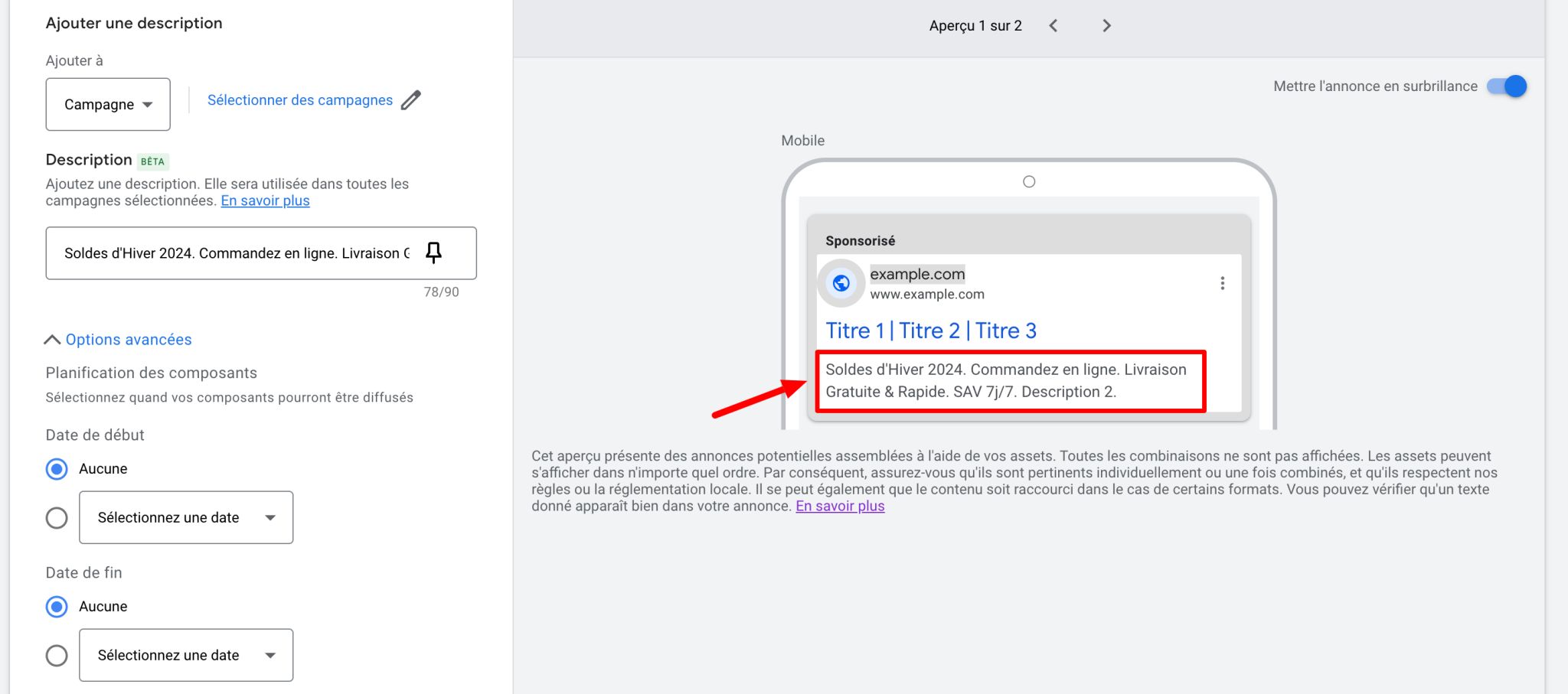Screen dimensions: 1568x694
Task: Open En savoir plus below preview disclaimer
Action: coord(840,507)
